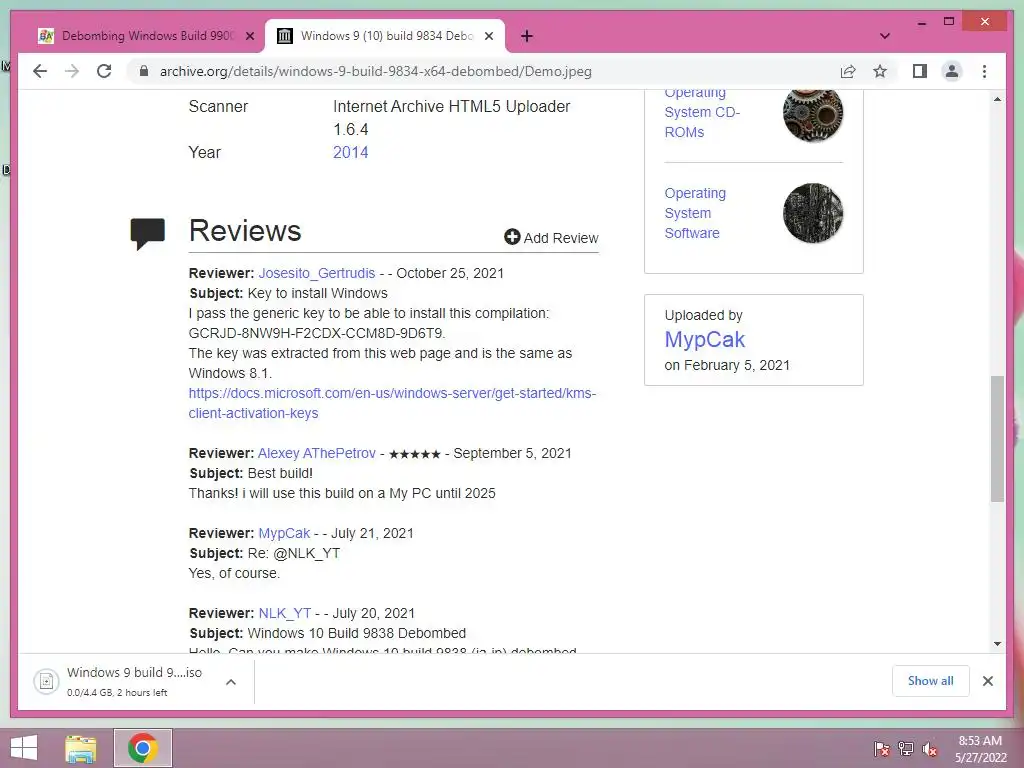This screenshot has height=768, width=1024.
Task: Click the Reviews speech bubble icon
Action: (148, 234)
